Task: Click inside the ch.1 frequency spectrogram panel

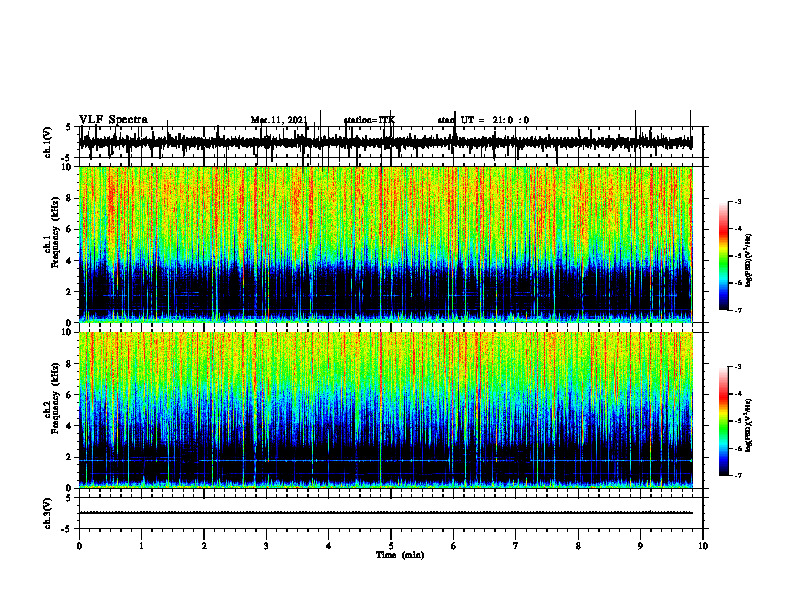Action: 385,244
